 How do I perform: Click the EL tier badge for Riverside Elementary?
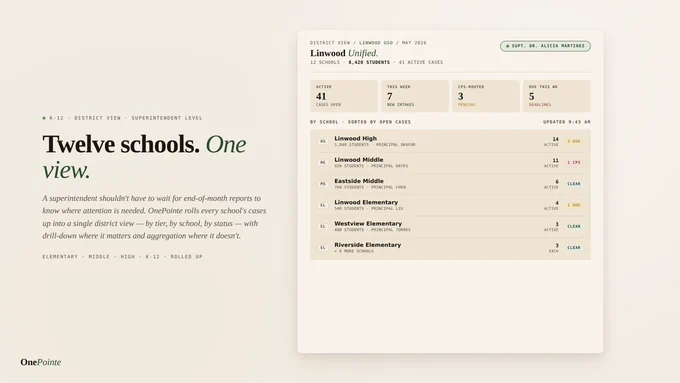(323, 248)
